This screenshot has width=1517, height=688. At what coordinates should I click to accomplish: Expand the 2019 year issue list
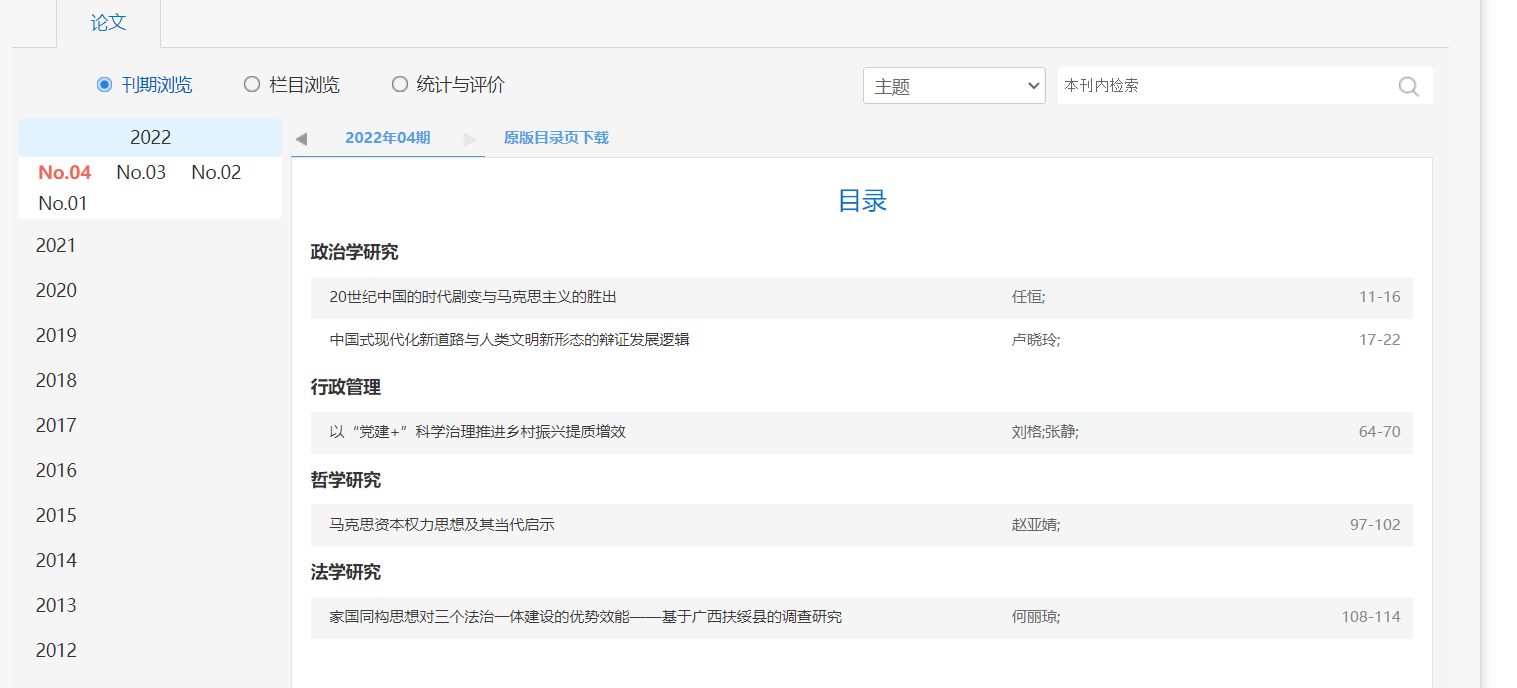coord(56,336)
